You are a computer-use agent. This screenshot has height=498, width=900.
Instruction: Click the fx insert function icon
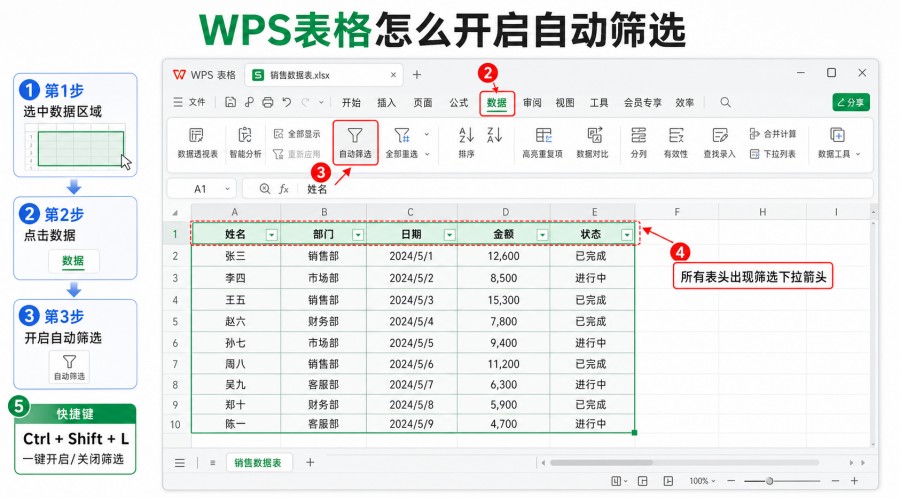click(284, 189)
